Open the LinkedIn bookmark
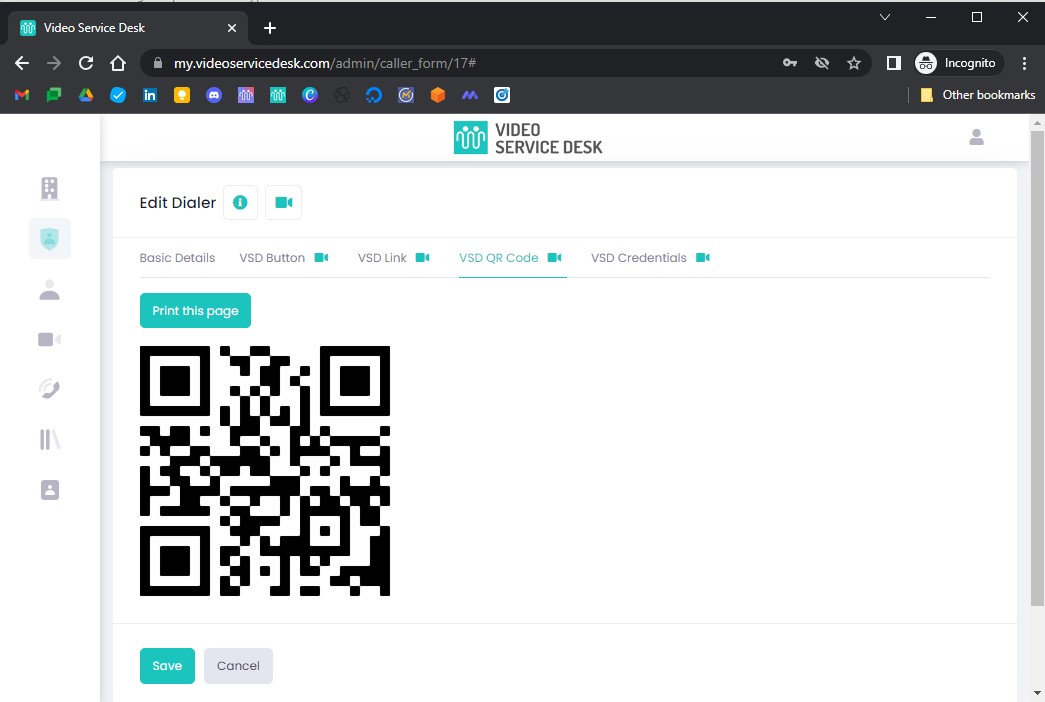Viewport: 1045px width, 702px height. pos(150,95)
